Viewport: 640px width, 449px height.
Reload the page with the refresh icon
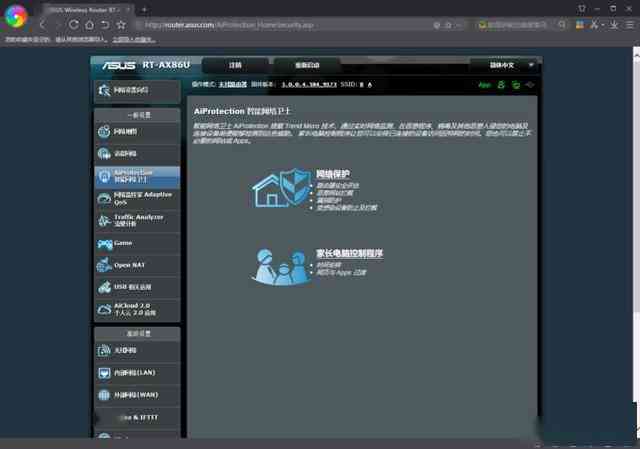click(74, 25)
